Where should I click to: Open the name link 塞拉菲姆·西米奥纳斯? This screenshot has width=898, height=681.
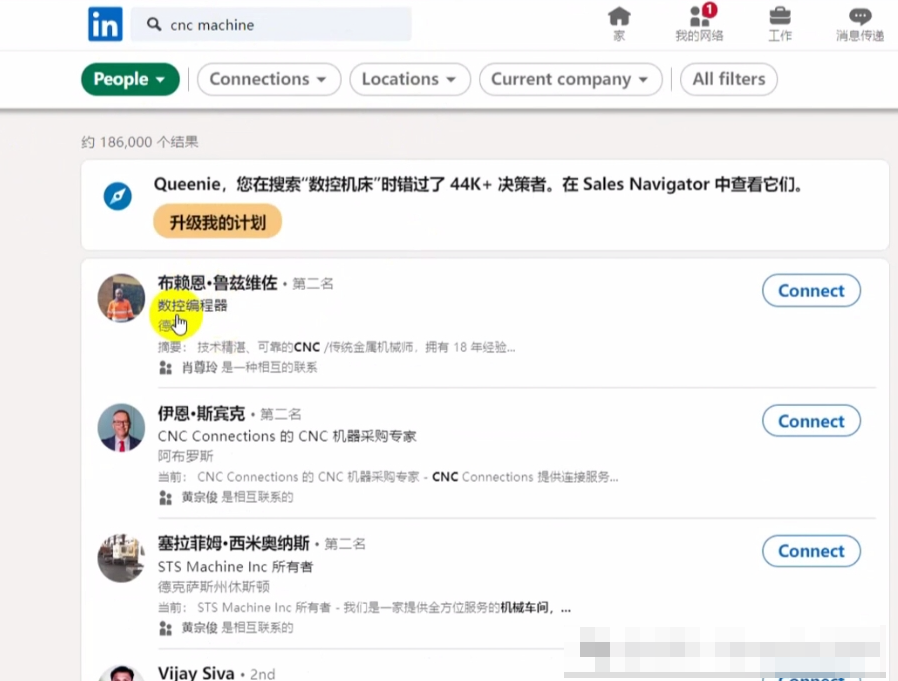[x=233, y=543]
